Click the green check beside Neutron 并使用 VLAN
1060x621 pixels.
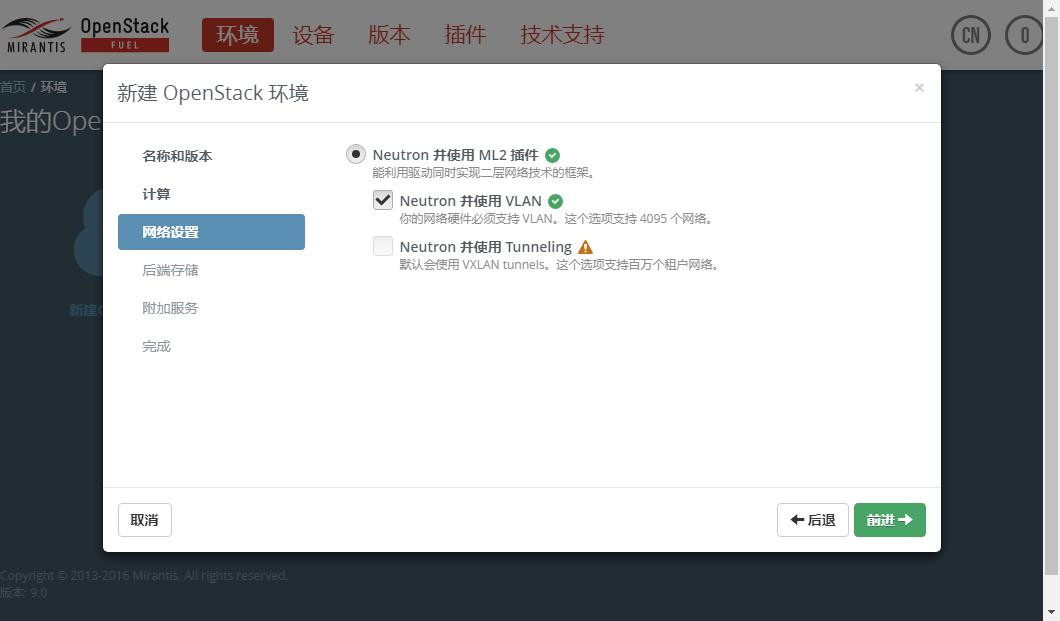click(556, 200)
